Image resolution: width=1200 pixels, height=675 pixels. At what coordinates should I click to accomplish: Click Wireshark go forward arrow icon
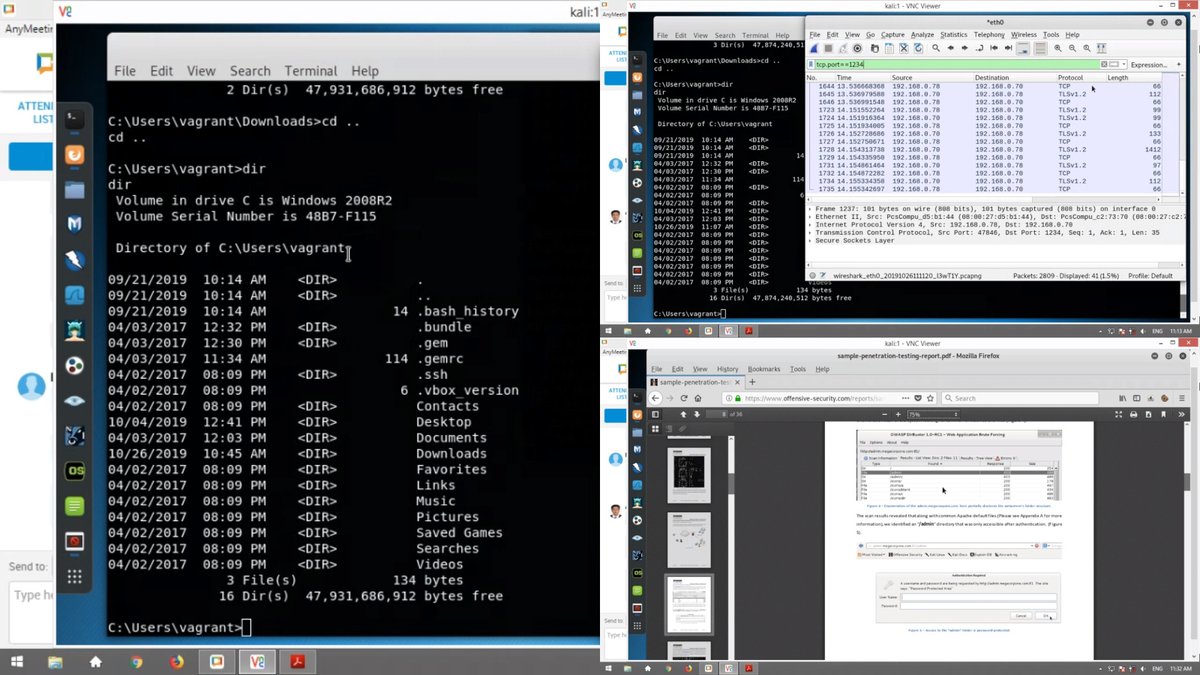click(x=965, y=48)
